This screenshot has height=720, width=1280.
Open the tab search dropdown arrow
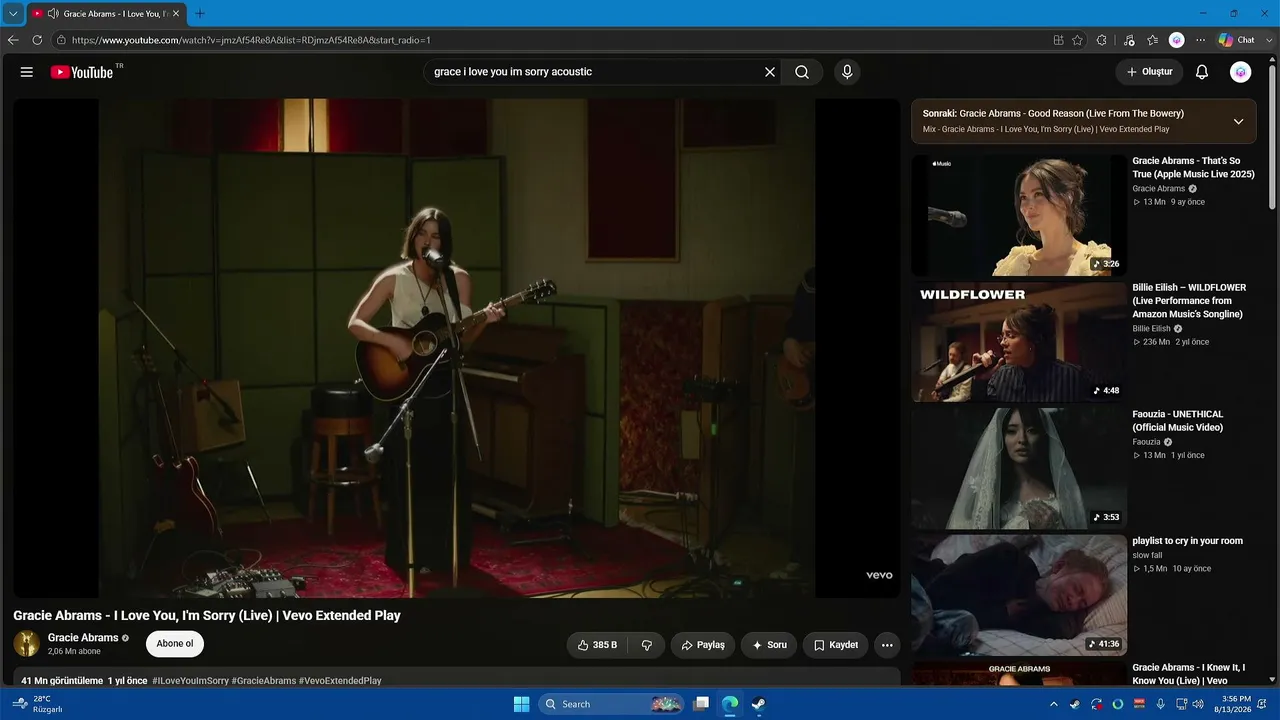point(13,14)
